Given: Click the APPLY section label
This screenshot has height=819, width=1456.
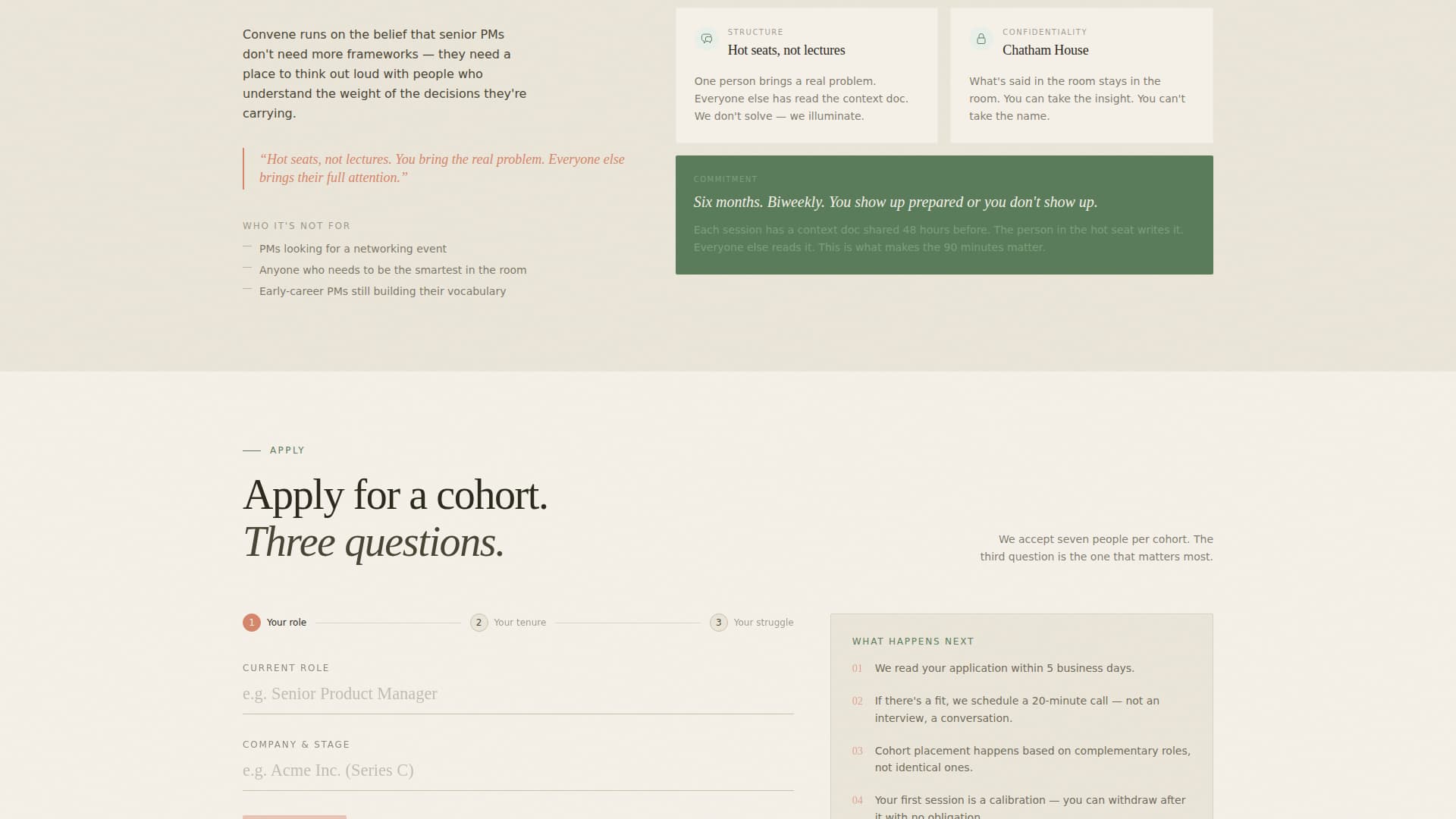Looking at the screenshot, I should [287, 450].
